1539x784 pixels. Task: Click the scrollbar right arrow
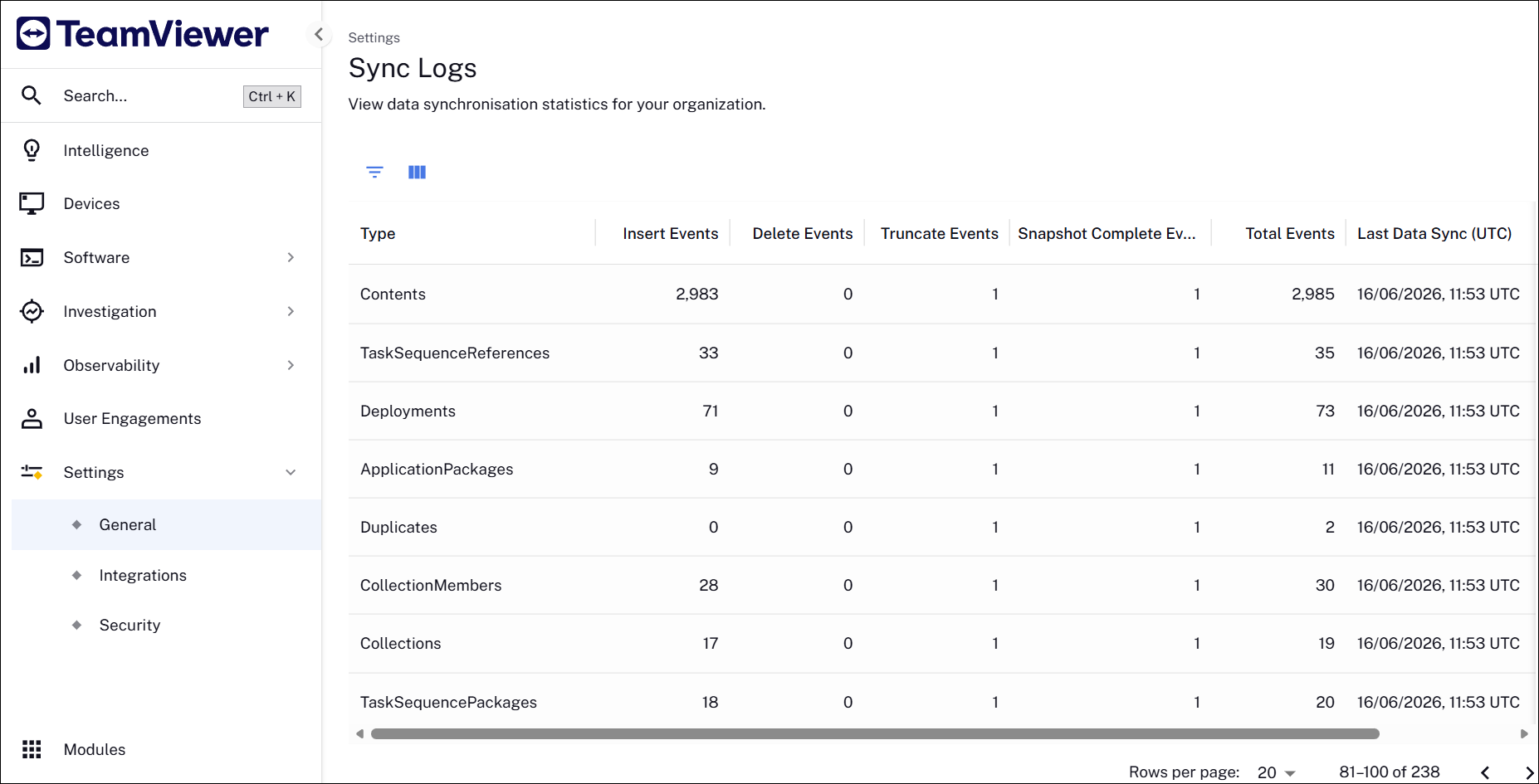(x=1524, y=733)
